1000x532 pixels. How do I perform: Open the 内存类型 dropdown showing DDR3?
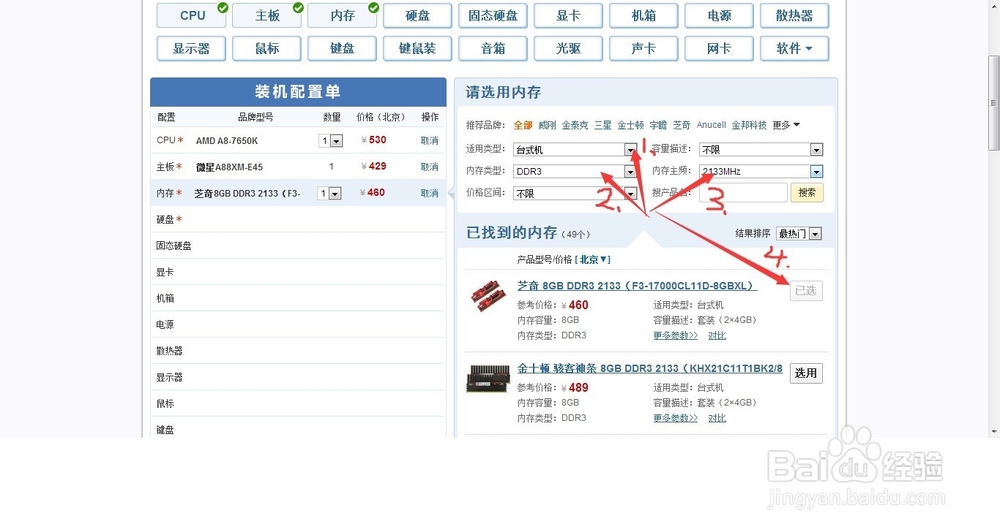tap(575, 172)
